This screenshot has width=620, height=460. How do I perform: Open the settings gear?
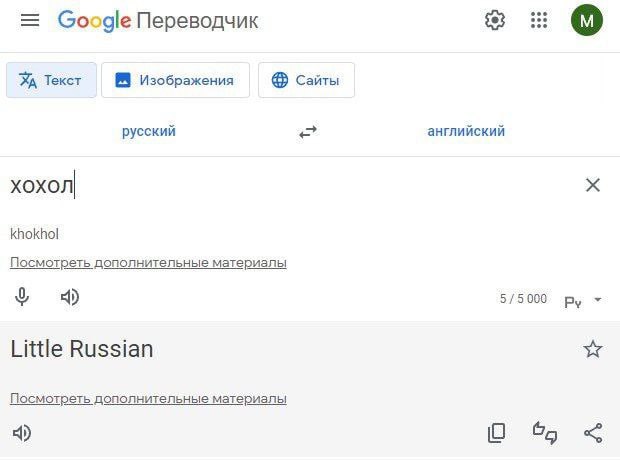click(495, 20)
